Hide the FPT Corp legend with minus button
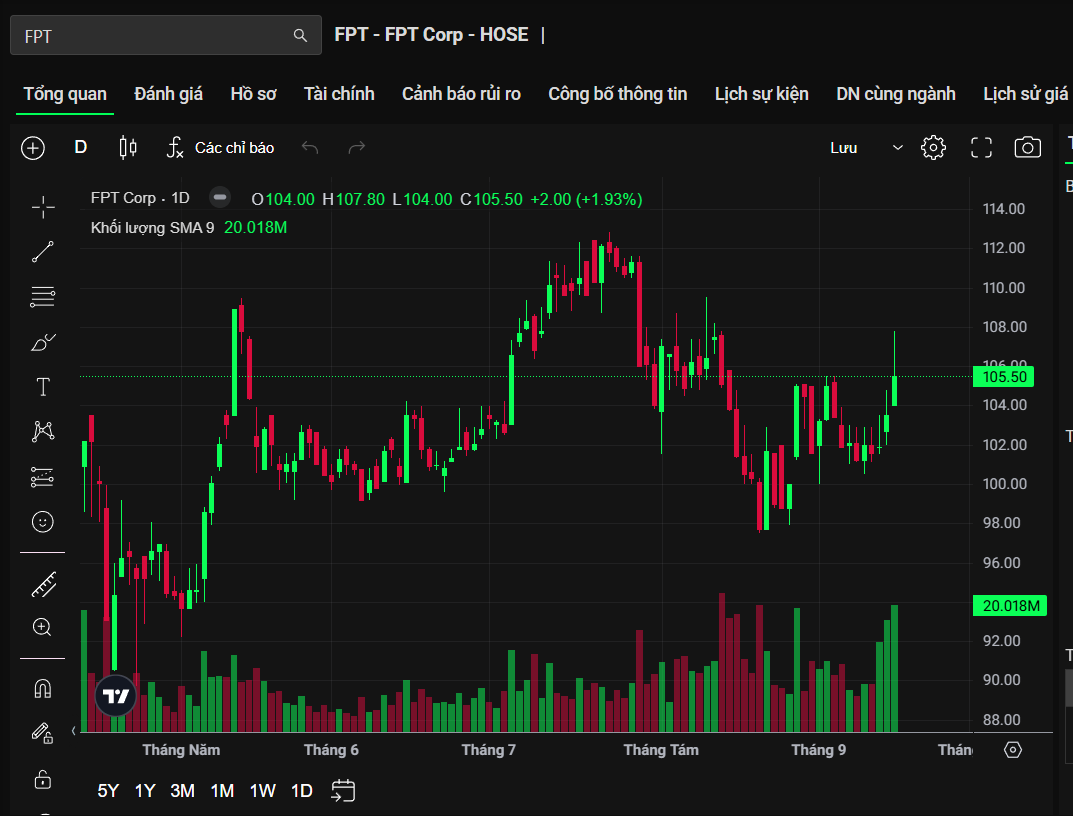This screenshot has width=1073, height=816. [220, 198]
